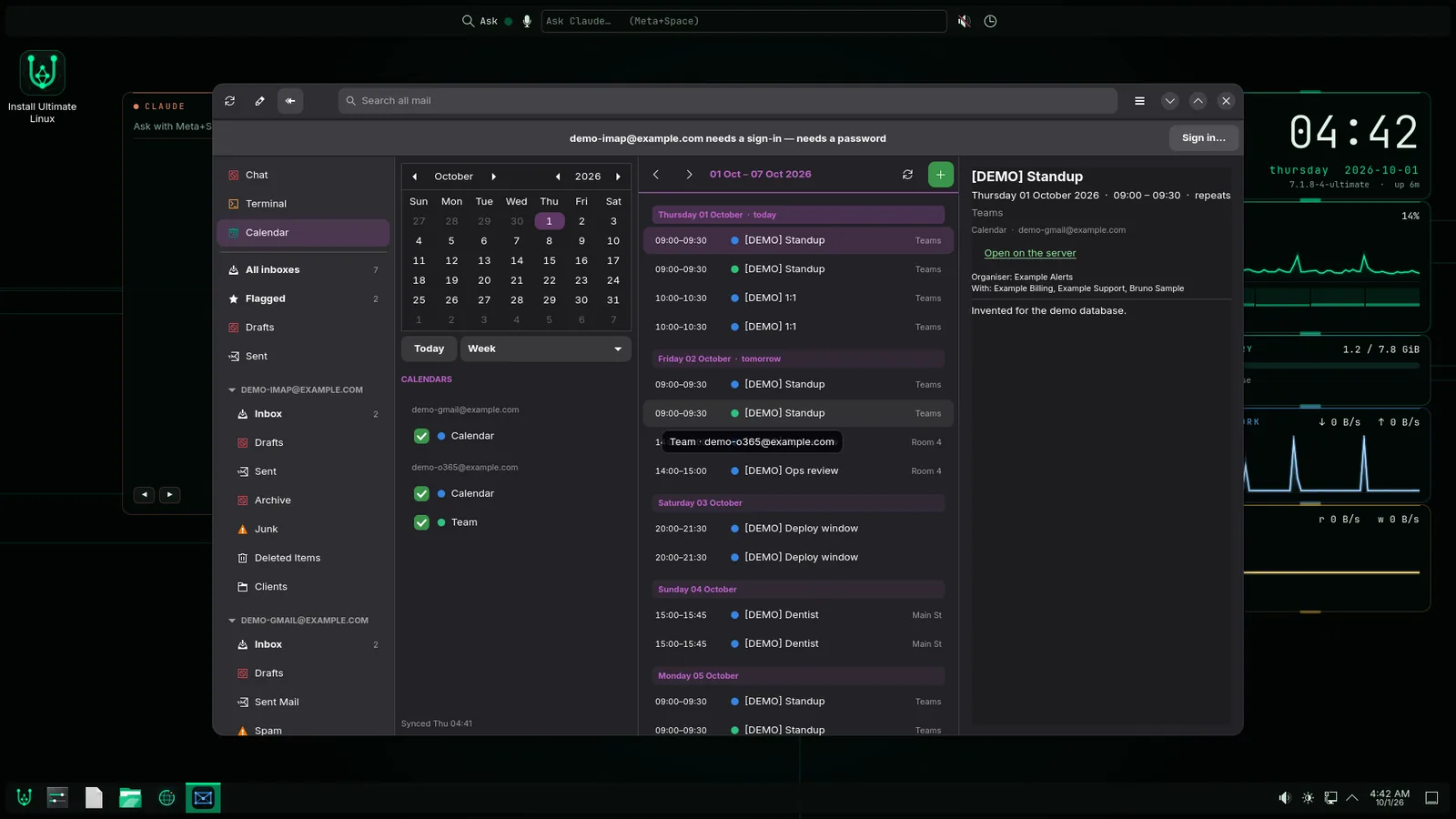This screenshot has width=1456, height=819.
Task: Collapse DEMO-GMAIL@EXAMPLE.COM account tree
Action: (x=232, y=621)
